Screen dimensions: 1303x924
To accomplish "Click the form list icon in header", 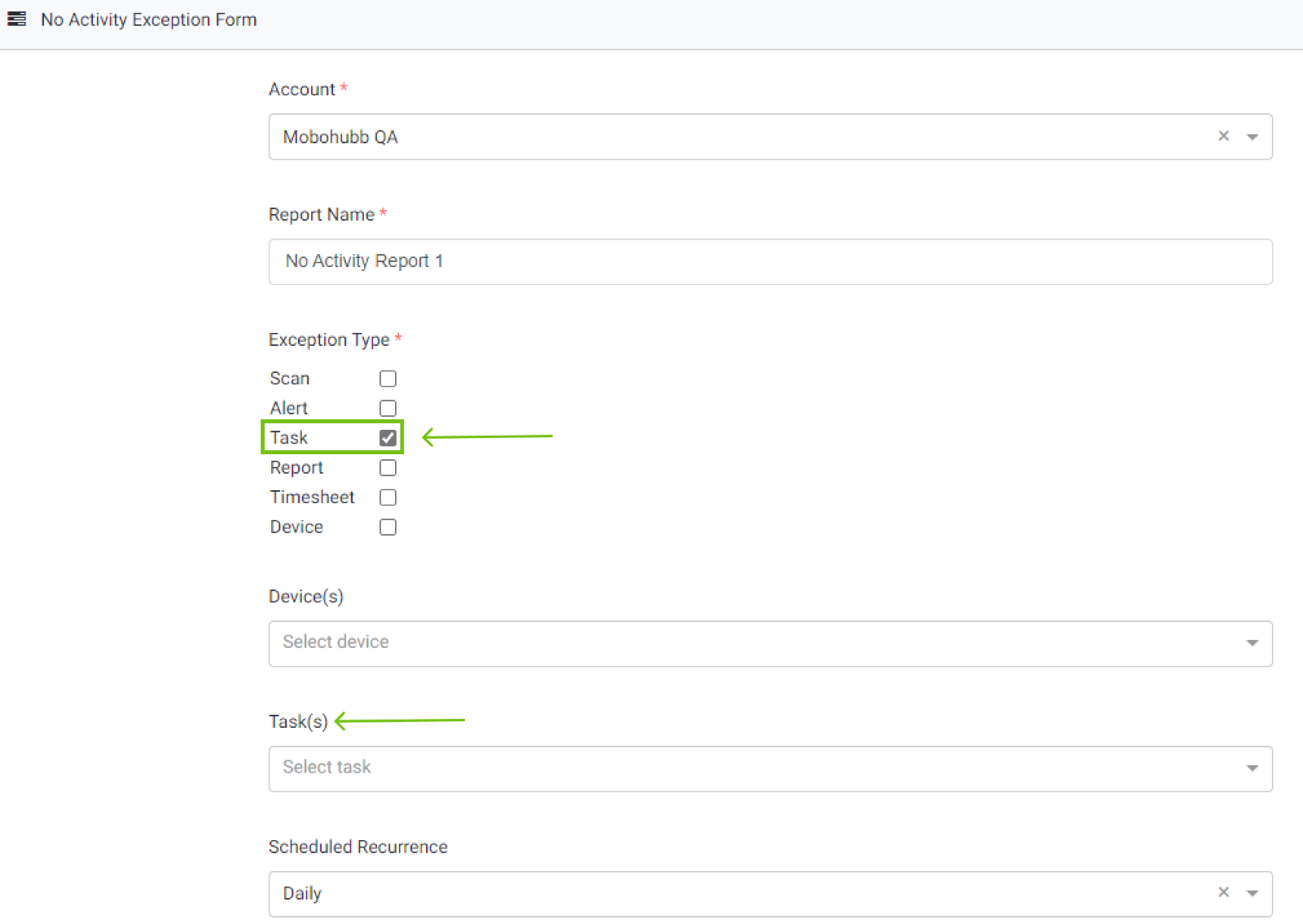I will pos(16,19).
